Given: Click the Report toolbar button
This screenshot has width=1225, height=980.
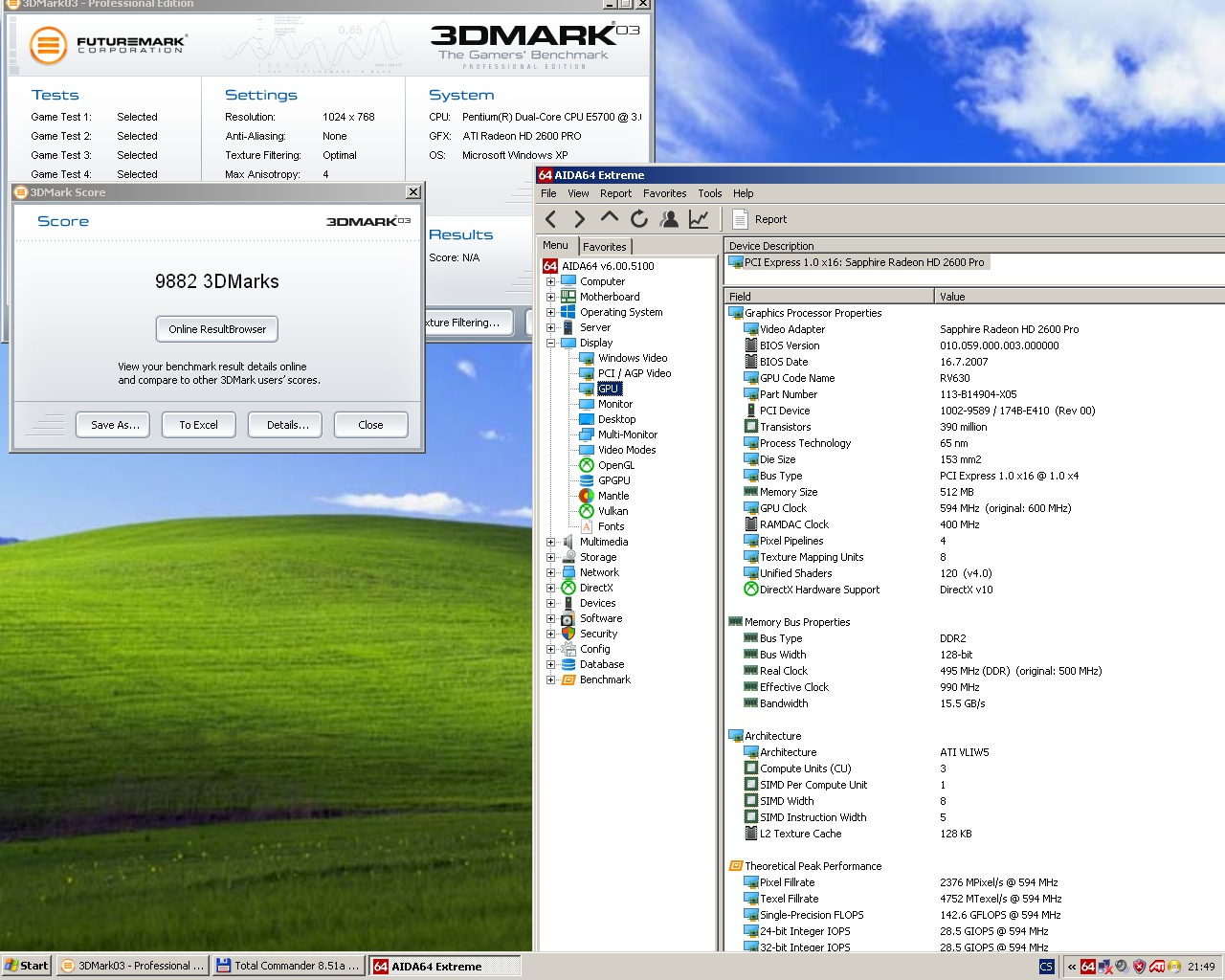Looking at the screenshot, I should [760, 219].
